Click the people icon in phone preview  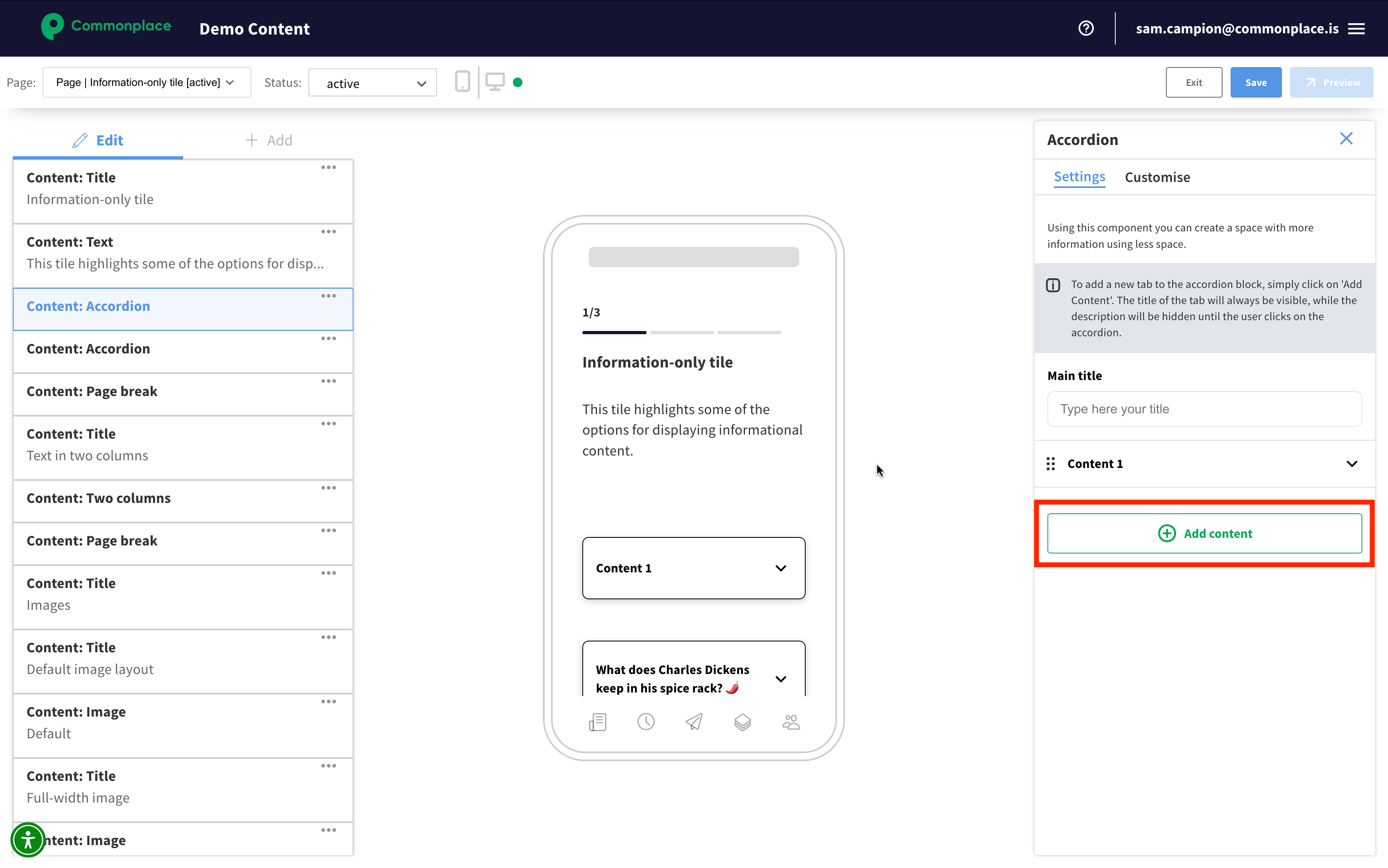(x=791, y=722)
